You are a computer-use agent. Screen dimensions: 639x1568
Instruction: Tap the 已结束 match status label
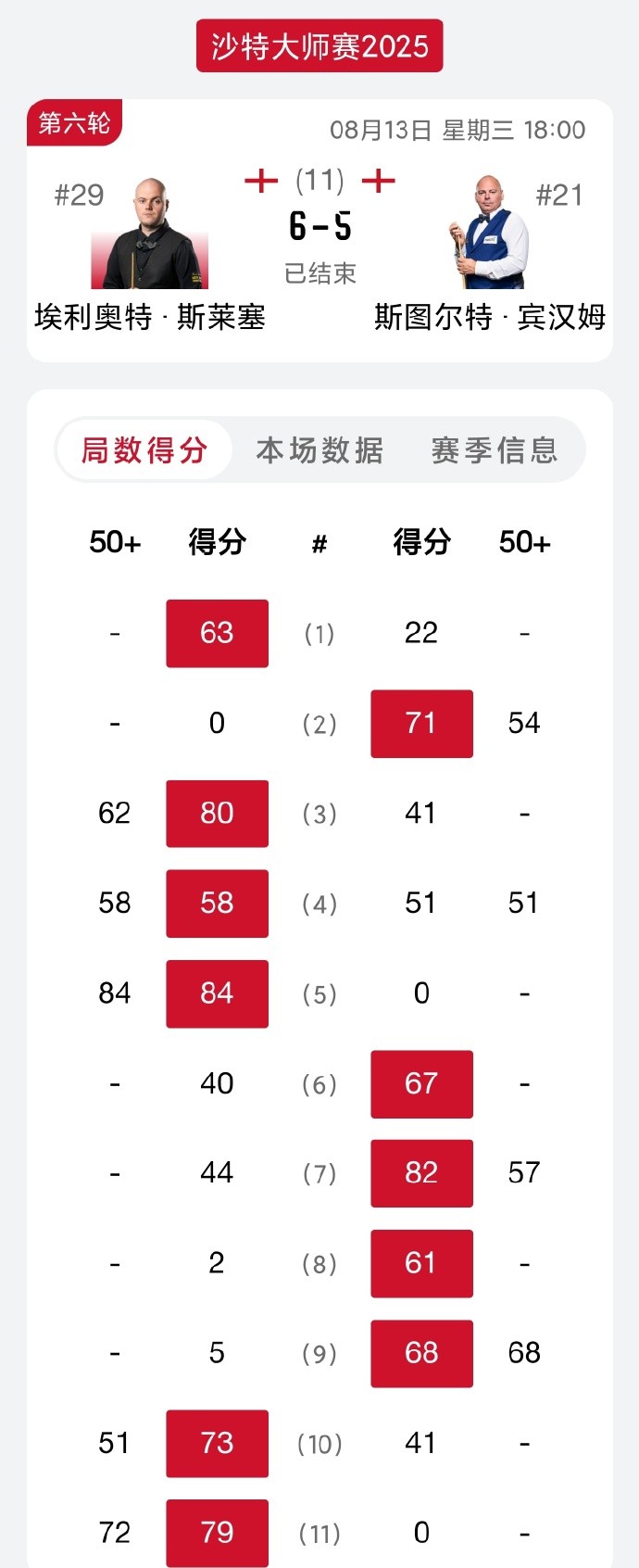[x=319, y=273]
